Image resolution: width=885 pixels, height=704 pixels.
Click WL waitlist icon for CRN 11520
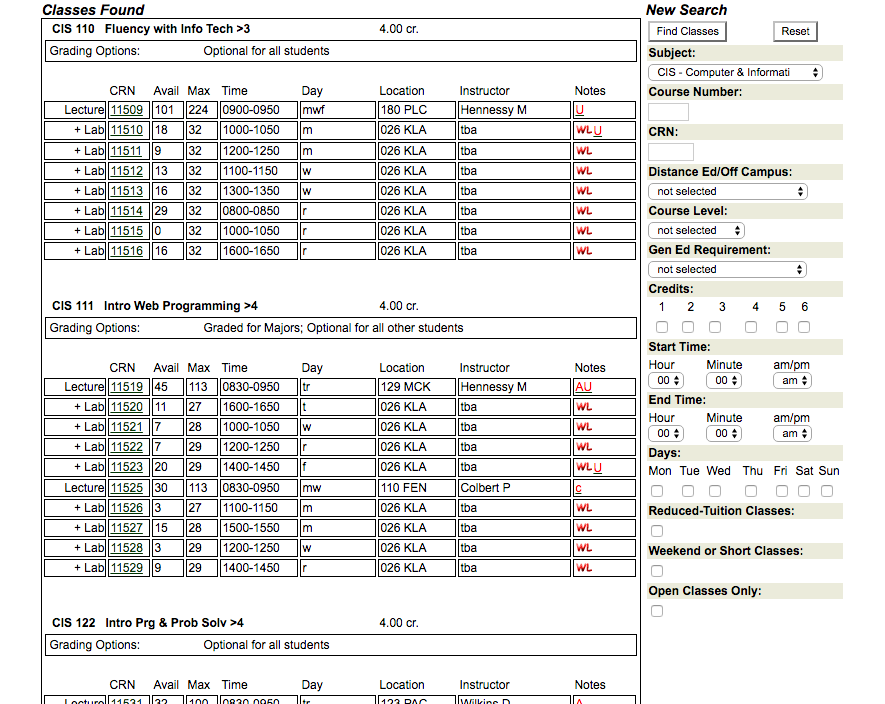pyautogui.click(x=584, y=406)
